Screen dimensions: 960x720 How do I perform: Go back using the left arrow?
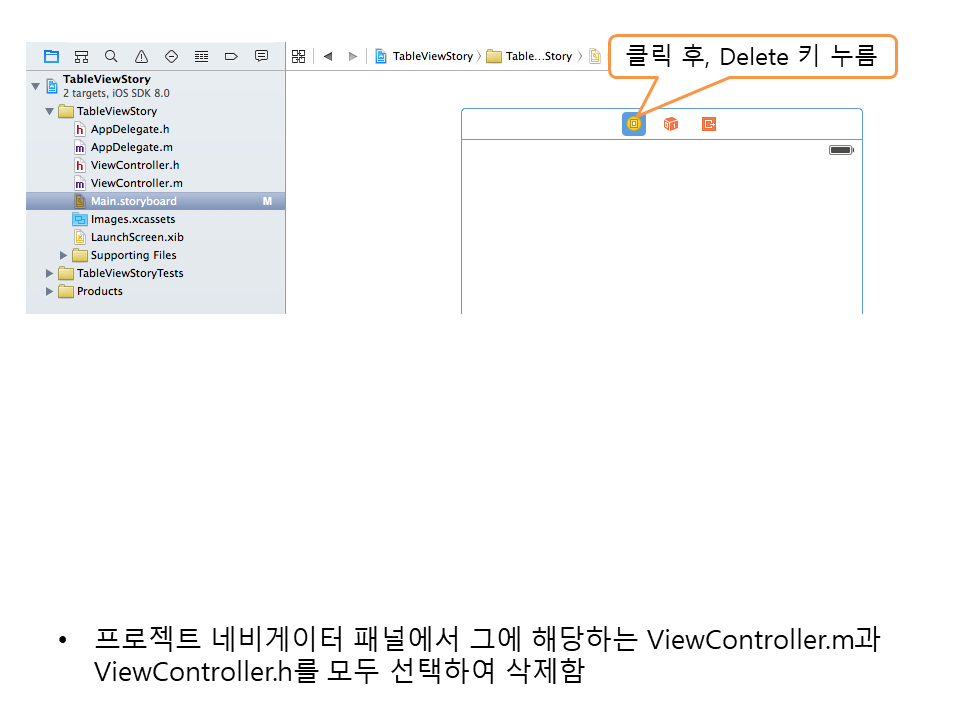[327, 56]
